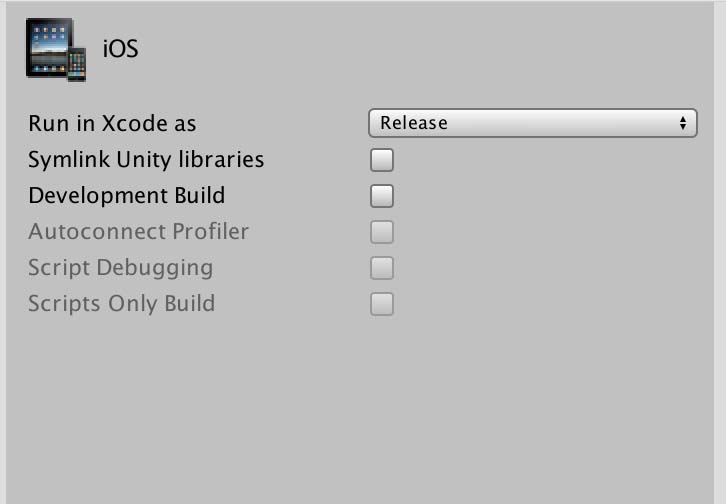Click the Release text in the combo box

coord(414,123)
